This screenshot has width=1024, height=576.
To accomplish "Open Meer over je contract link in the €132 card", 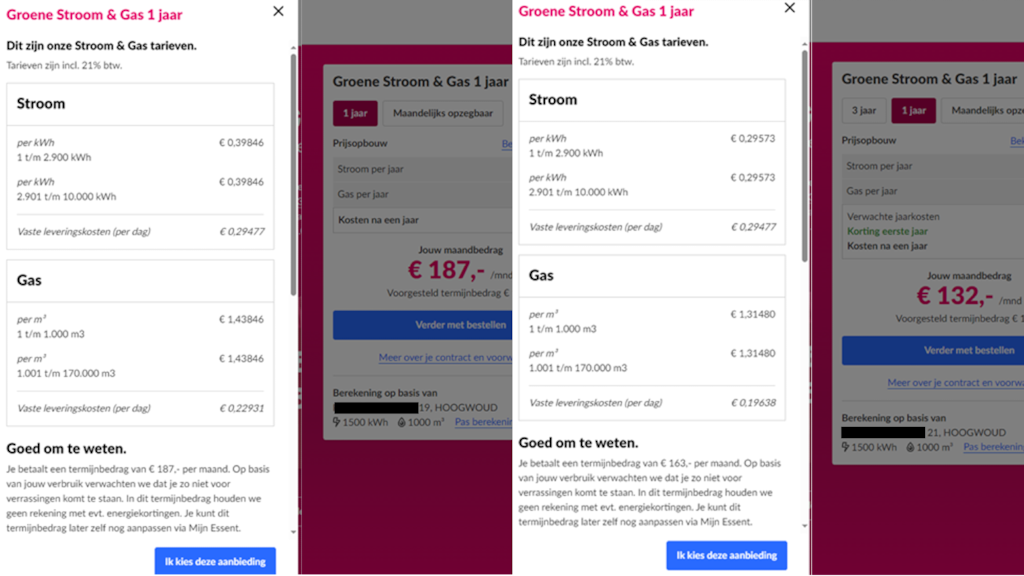I will pyautogui.click(x=954, y=383).
